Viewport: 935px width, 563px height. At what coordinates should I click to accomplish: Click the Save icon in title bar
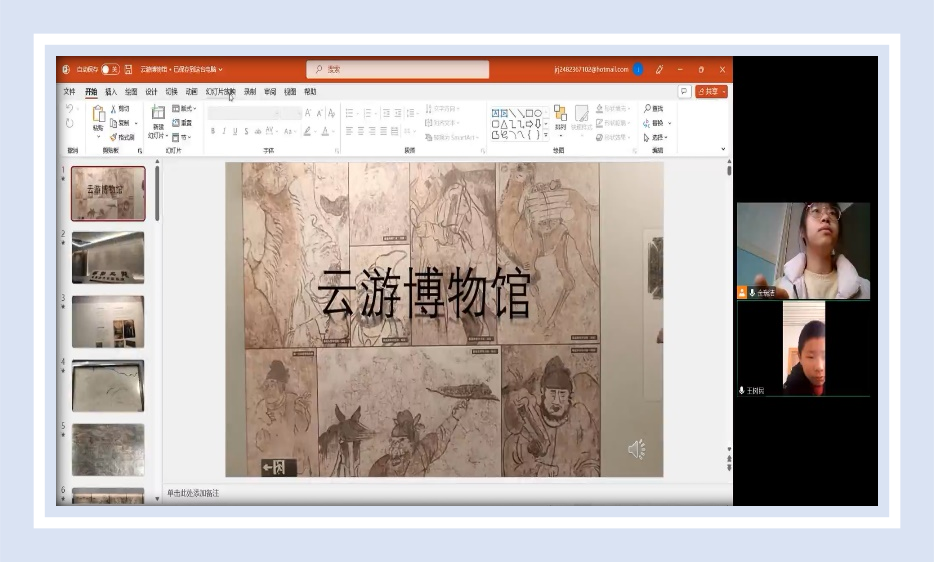[x=128, y=69]
